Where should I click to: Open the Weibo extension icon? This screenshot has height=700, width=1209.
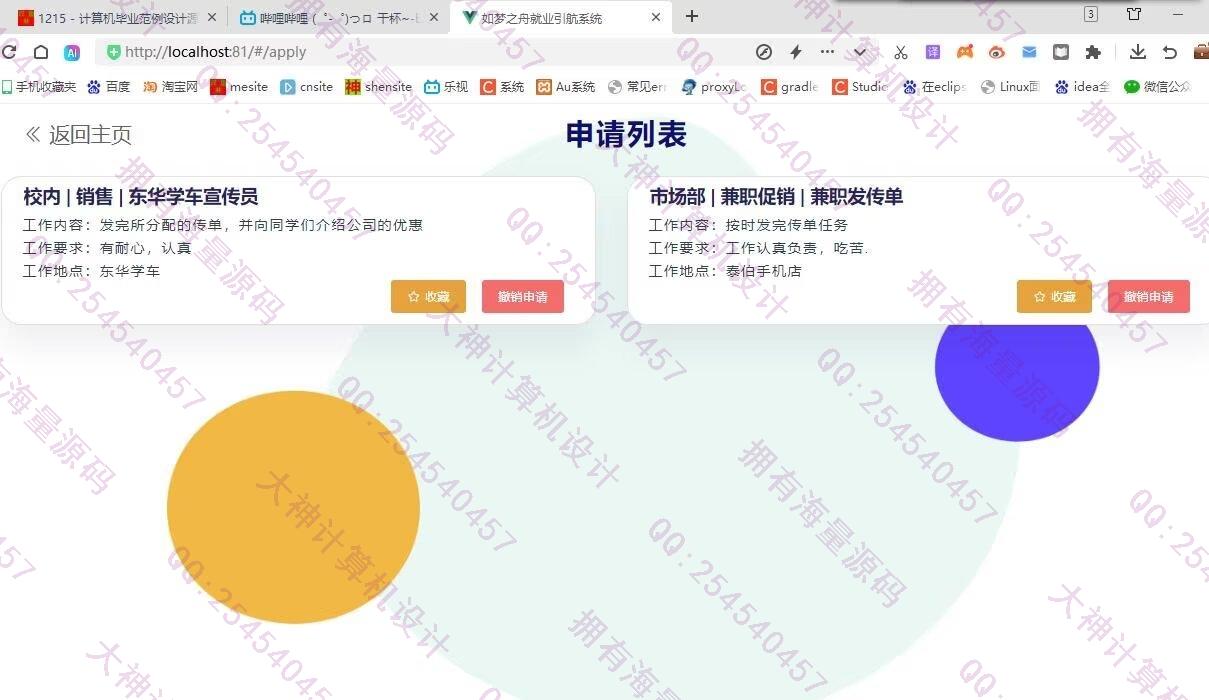coord(996,52)
